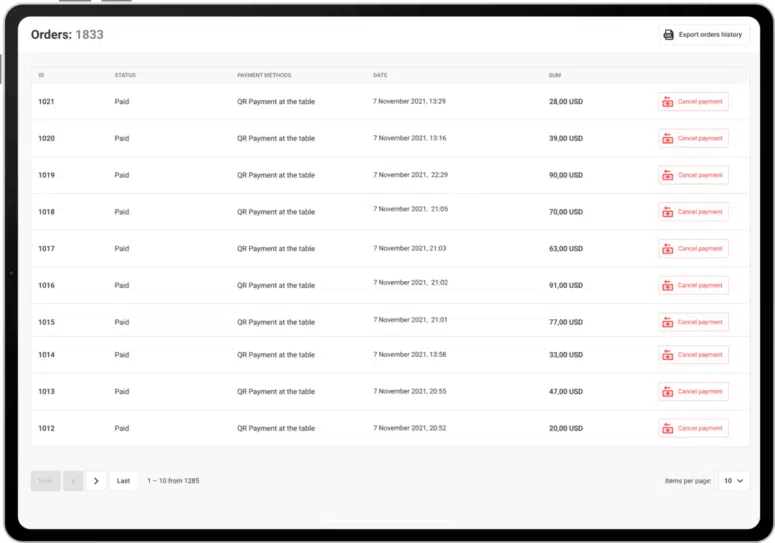Sort by the Sum column header
The height and width of the screenshot is (543, 775).
(x=555, y=75)
